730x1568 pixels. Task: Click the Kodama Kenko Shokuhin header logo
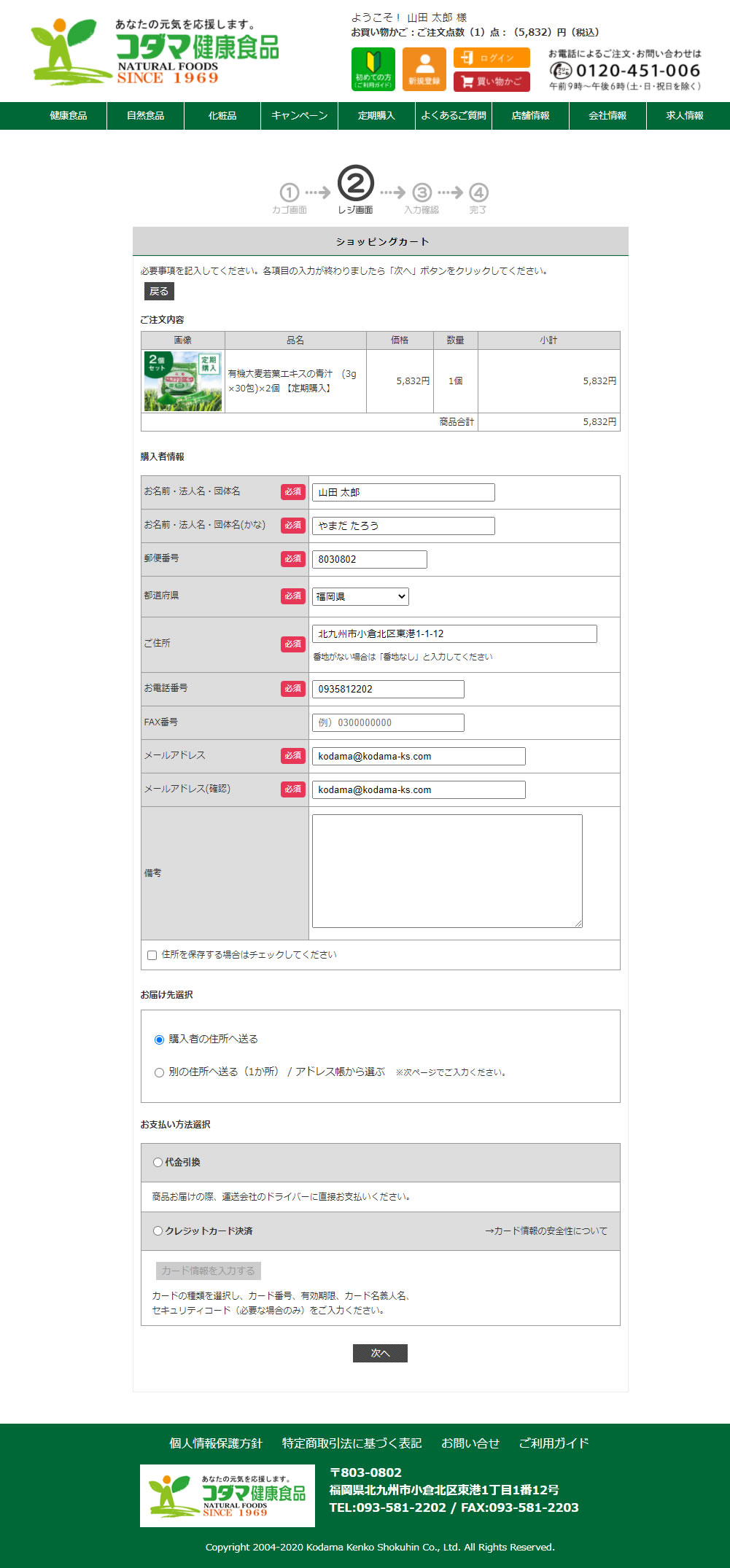[155, 51]
